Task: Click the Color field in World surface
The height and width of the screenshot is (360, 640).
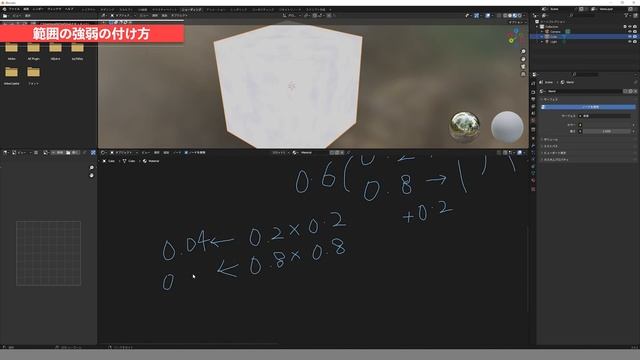Action: click(x=607, y=125)
